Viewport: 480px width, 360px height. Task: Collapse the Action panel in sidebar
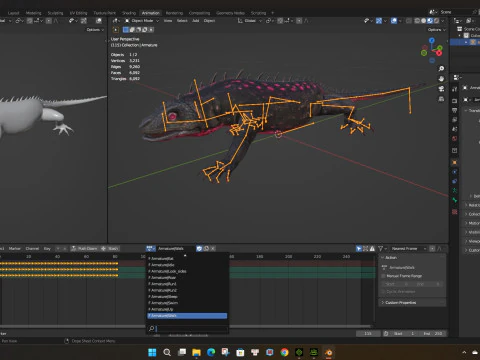tap(391, 258)
